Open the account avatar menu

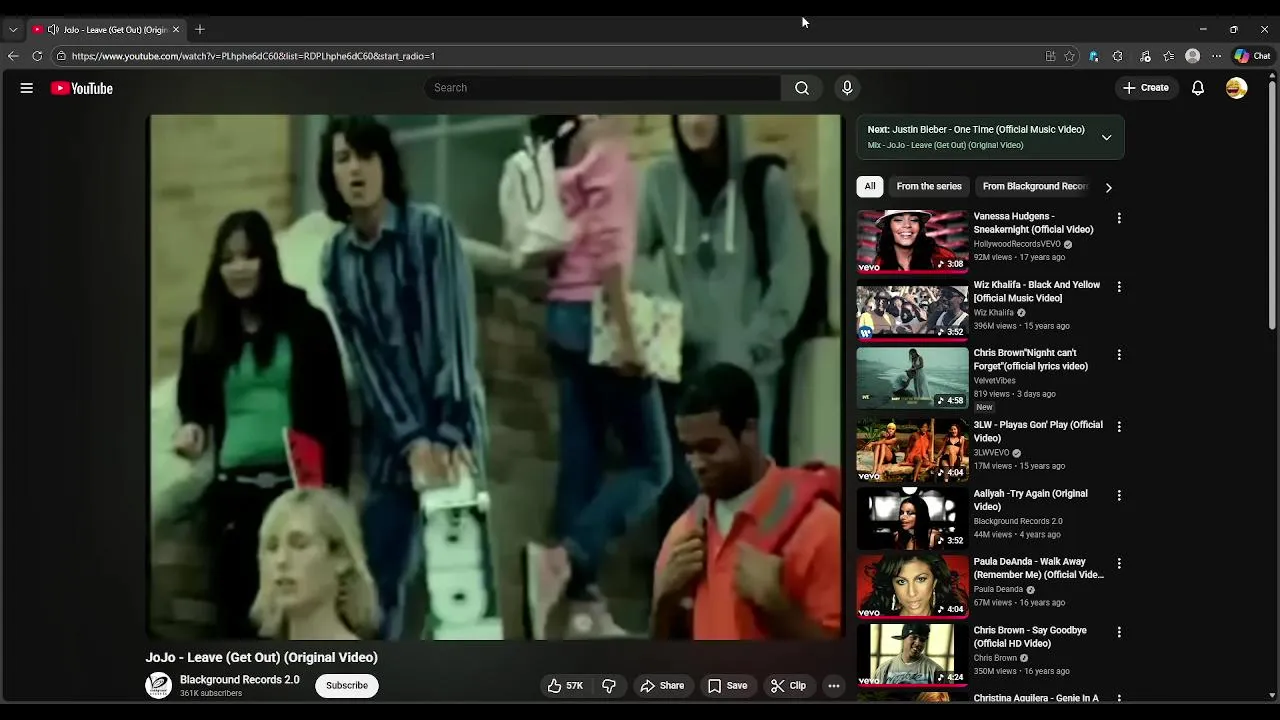point(1237,88)
